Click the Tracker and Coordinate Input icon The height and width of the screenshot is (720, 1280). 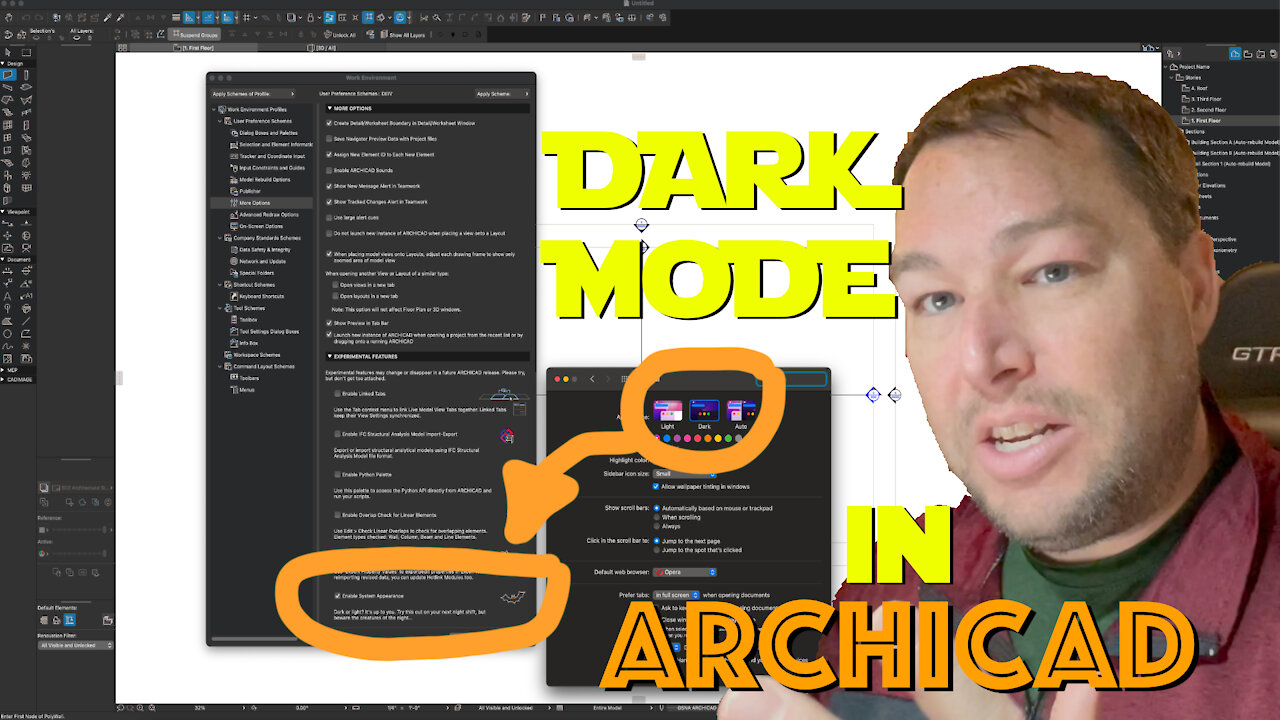[x=233, y=156]
